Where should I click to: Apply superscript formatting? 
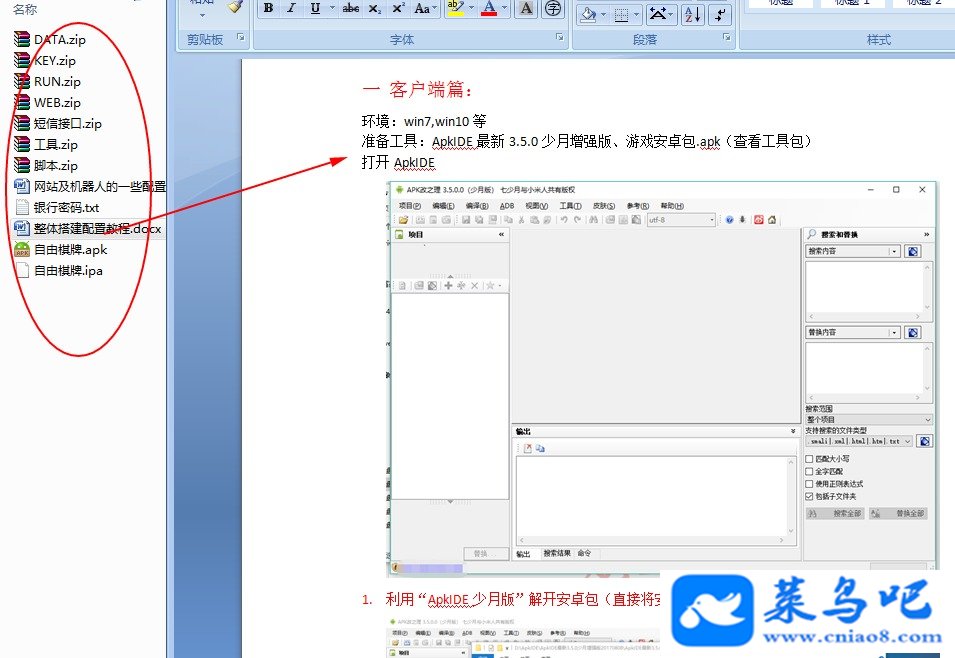(398, 8)
